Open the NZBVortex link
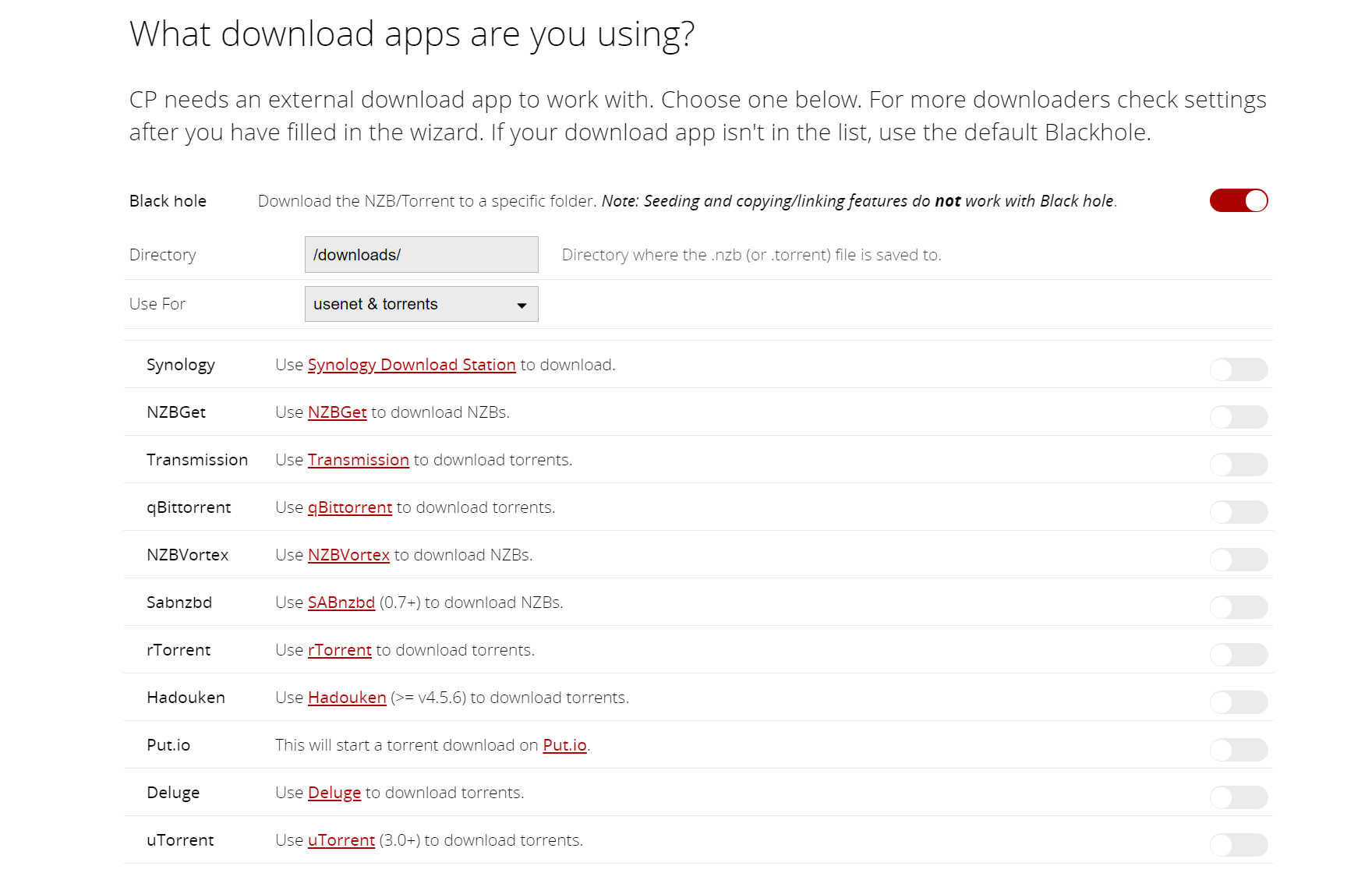The width and height of the screenshot is (1372, 880). click(x=348, y=555)
